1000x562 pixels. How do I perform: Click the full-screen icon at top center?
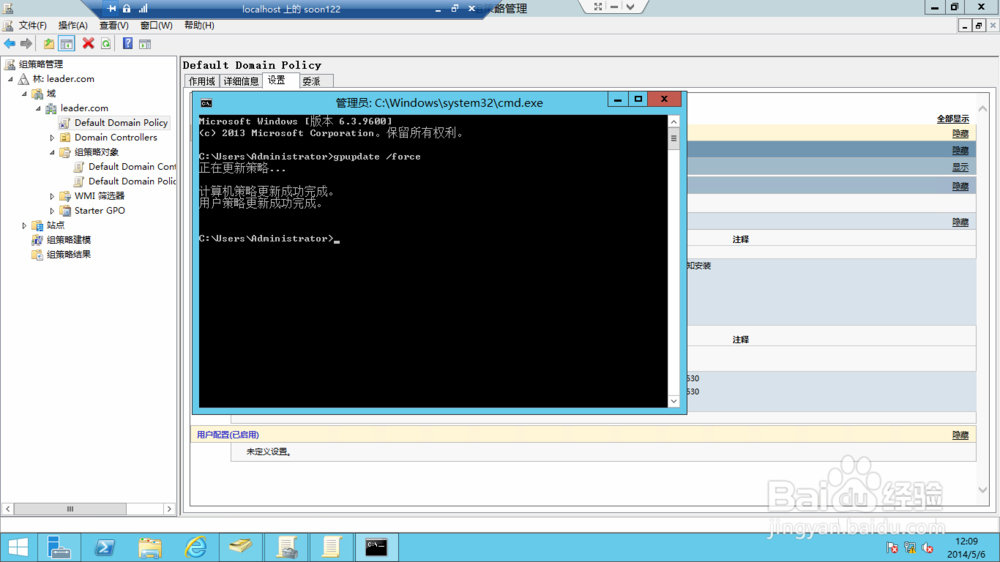[x=598, y=6]
